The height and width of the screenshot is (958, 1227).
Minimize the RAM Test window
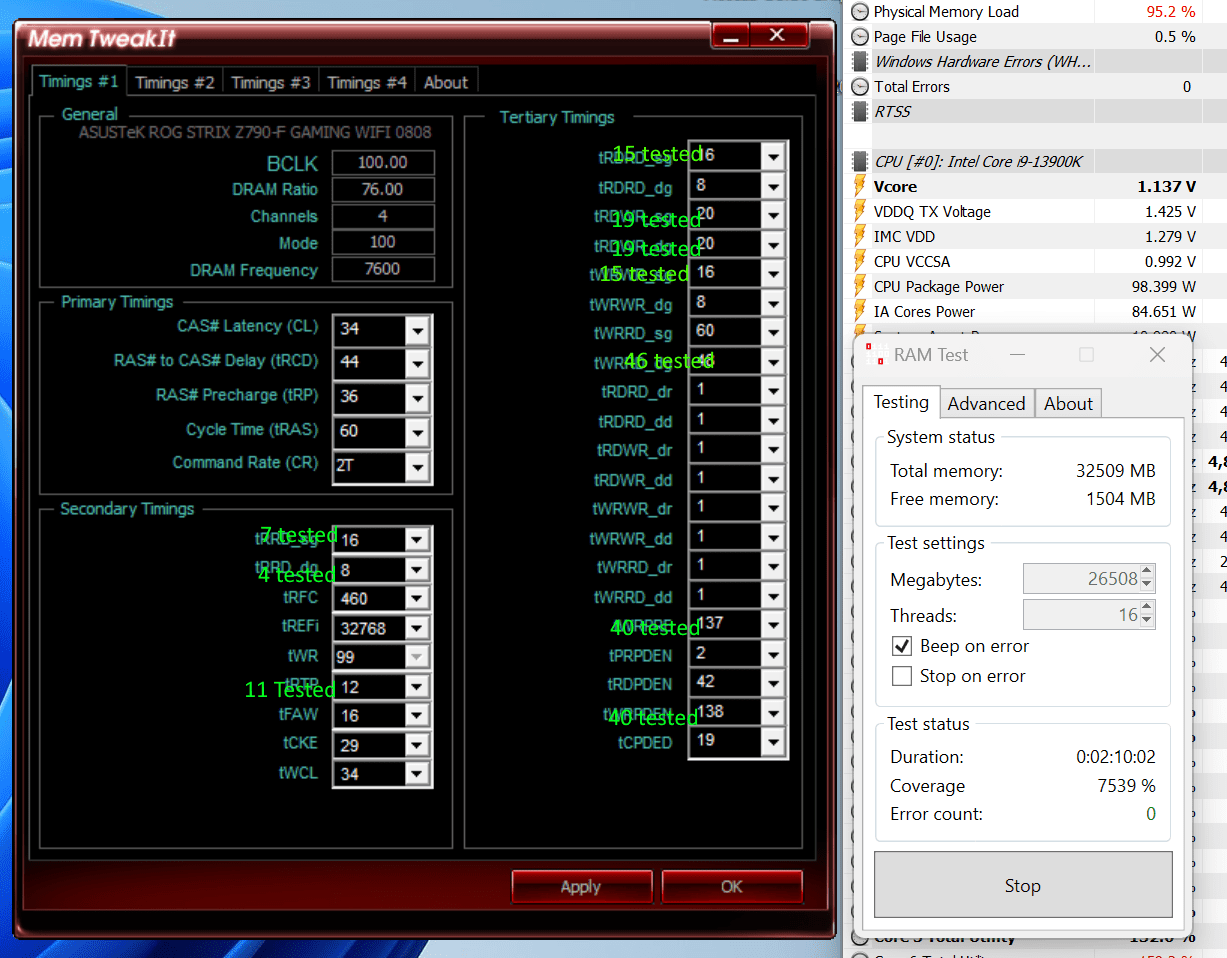point(1017,355)
